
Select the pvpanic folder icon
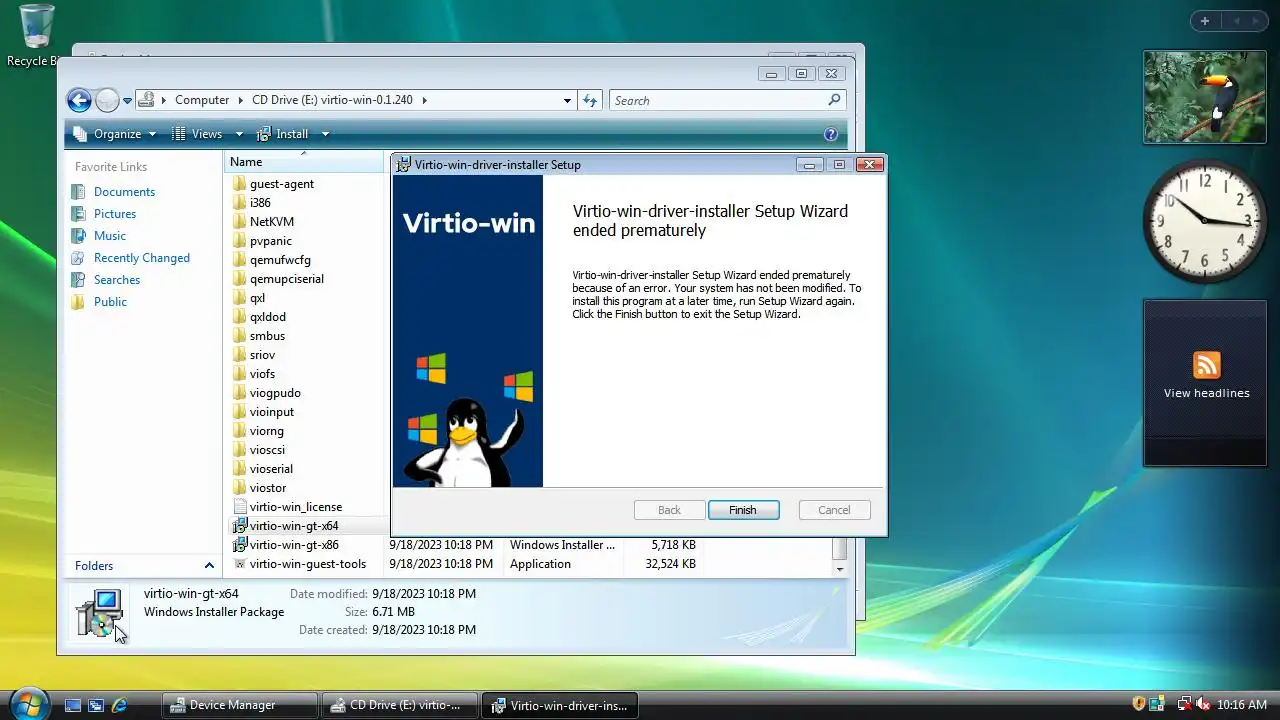239,241
